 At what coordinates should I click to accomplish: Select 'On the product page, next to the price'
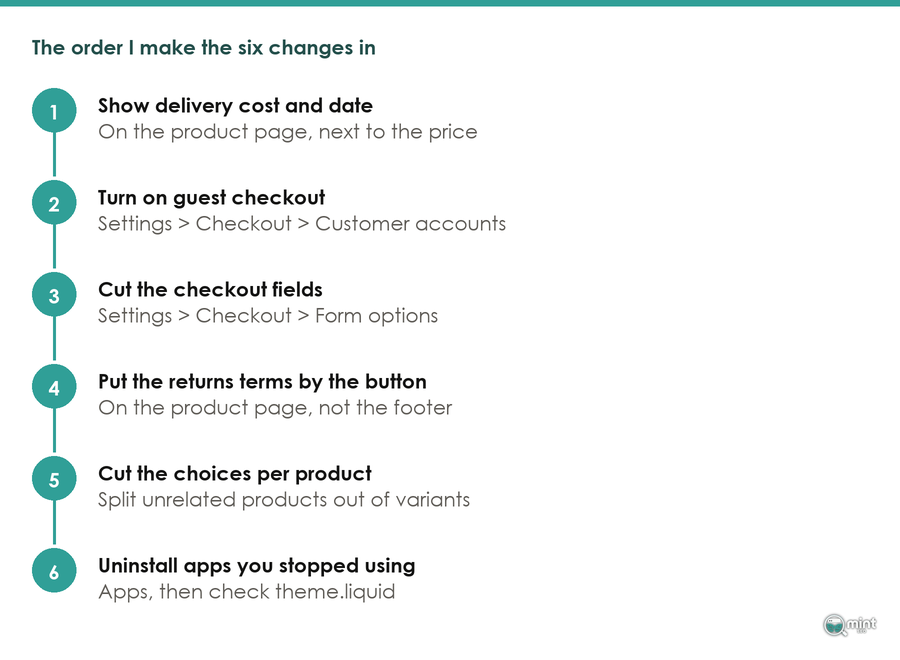pos(288,132)
